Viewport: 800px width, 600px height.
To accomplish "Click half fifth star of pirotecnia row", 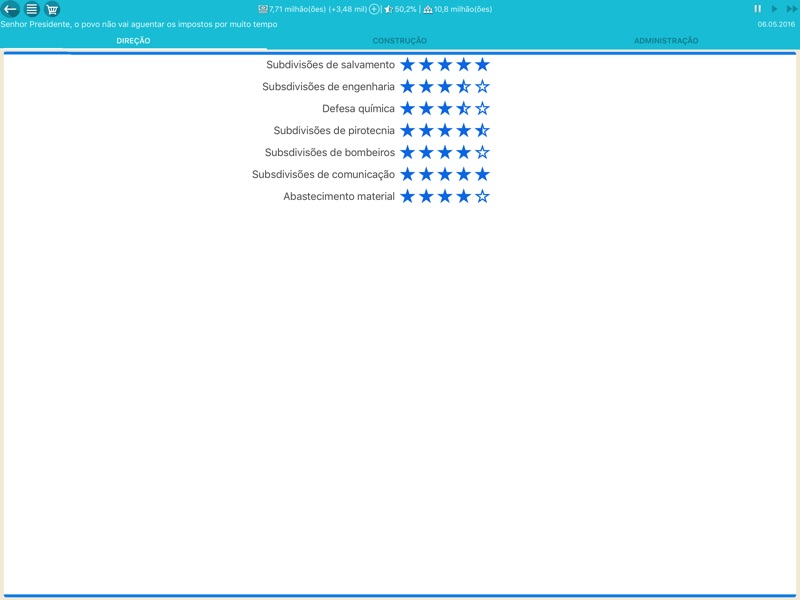I will tap(482, 130).
